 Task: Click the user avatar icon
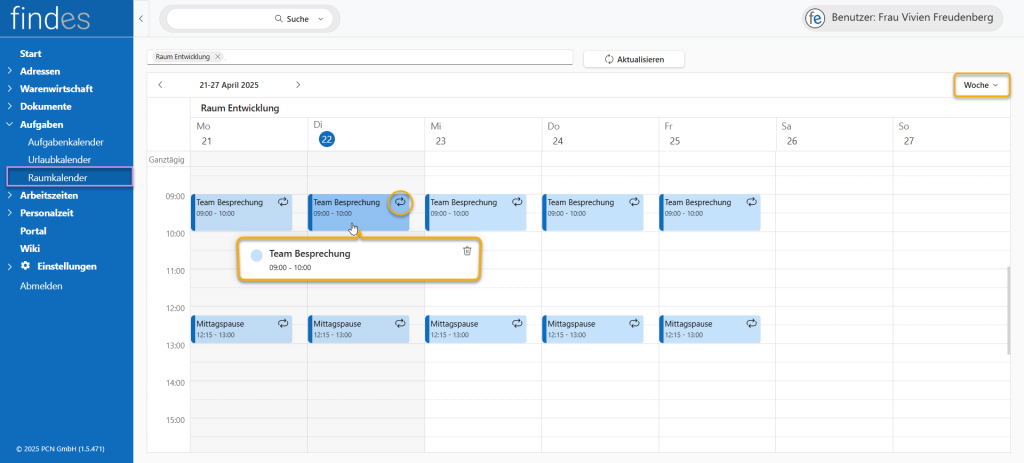click(816, 19)
